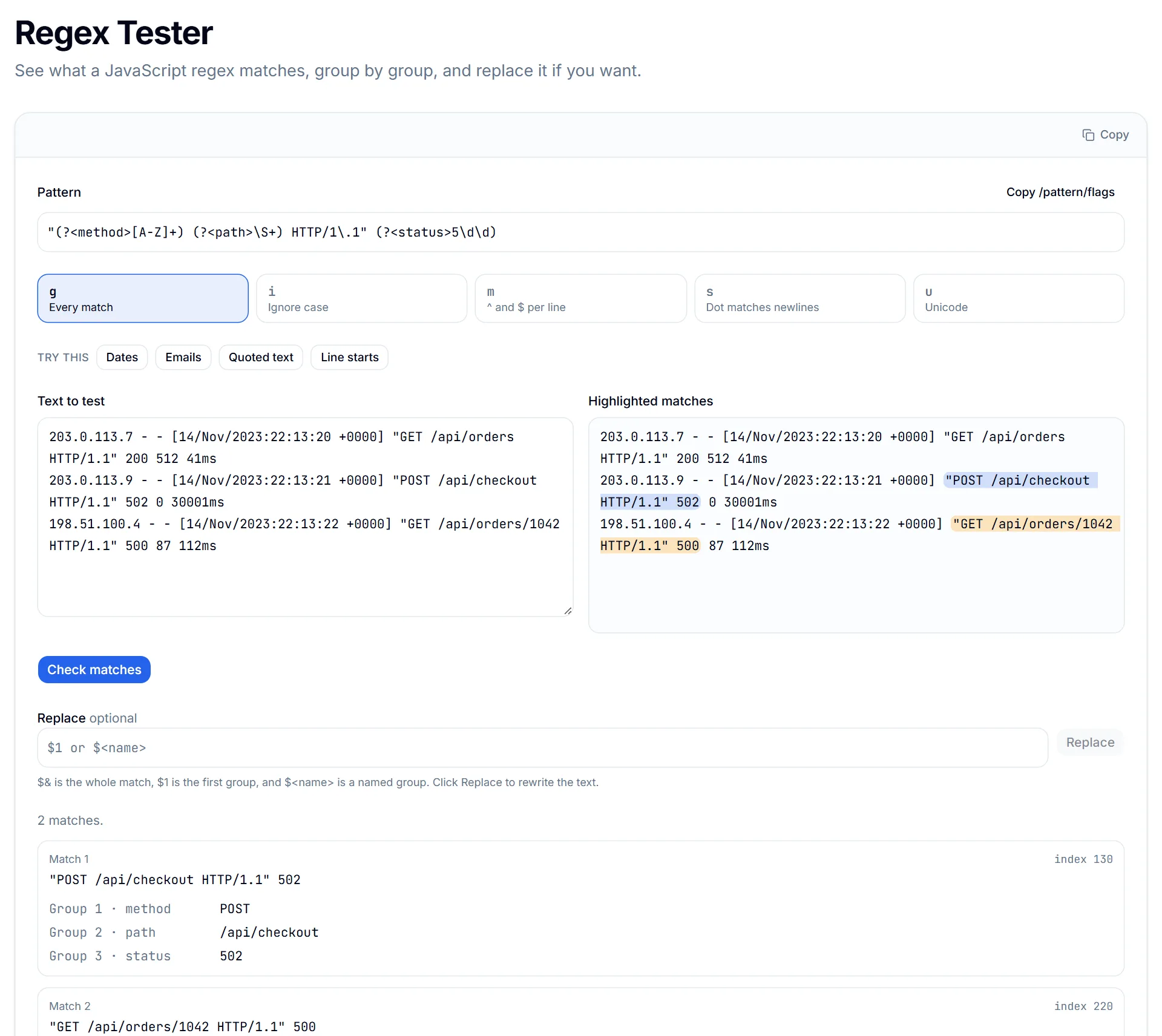Image resolution: width=1162 pixels, height=1036 pixels.
Task: Click Group 3 status value 502
Action: click(x=231, y=956)
